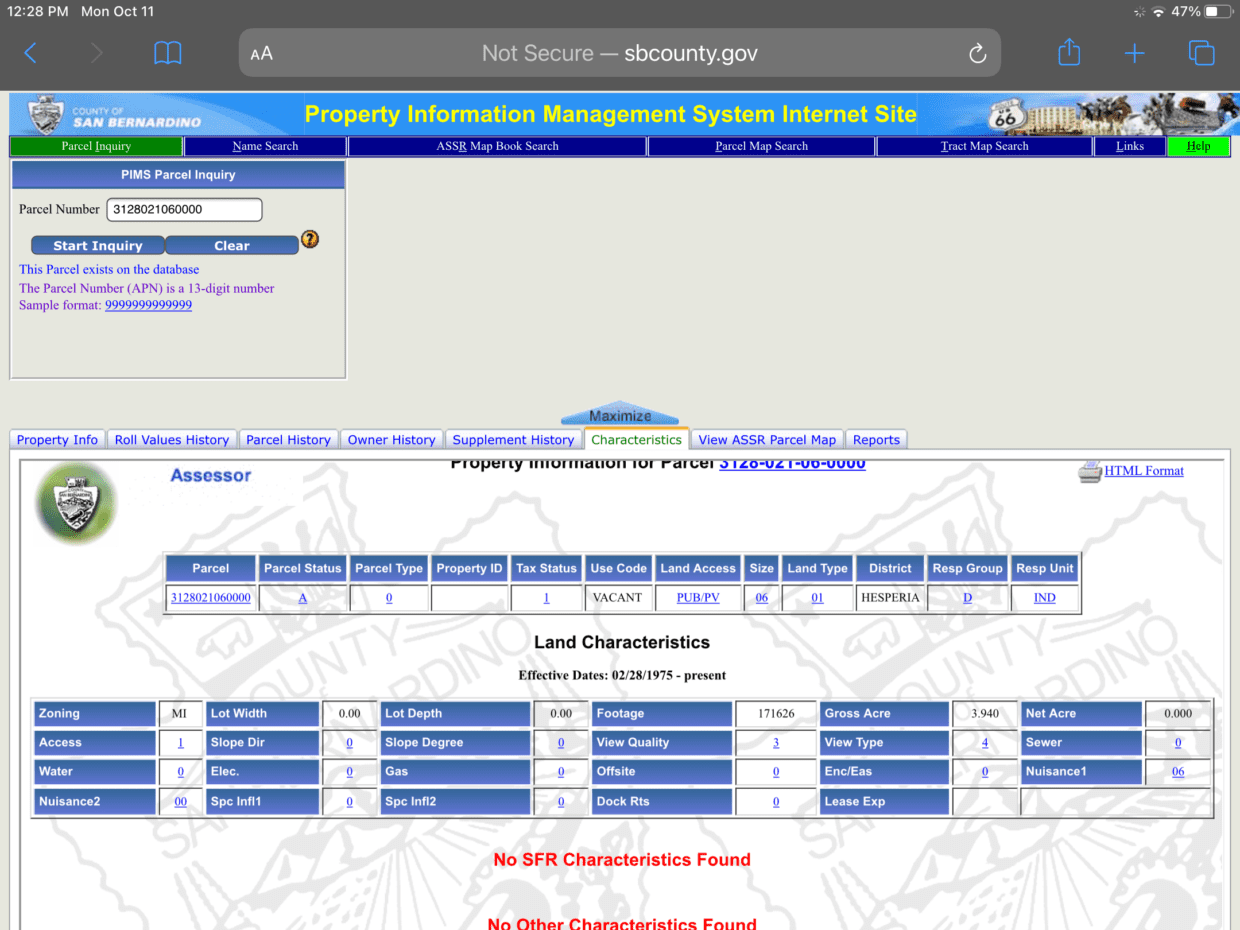
Task: Click the printer icon beside HTML Format
Action: [1089, 472]
